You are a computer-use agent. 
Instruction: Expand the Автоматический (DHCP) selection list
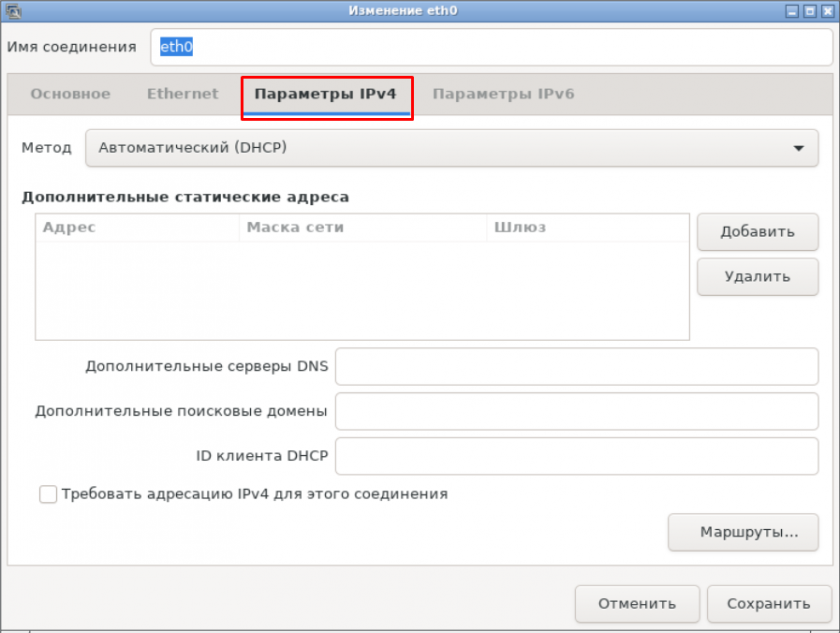(450, 147)
